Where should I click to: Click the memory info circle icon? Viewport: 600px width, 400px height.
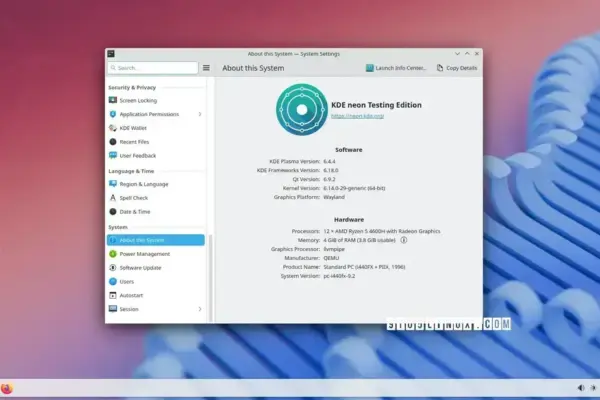pos(404,240)
